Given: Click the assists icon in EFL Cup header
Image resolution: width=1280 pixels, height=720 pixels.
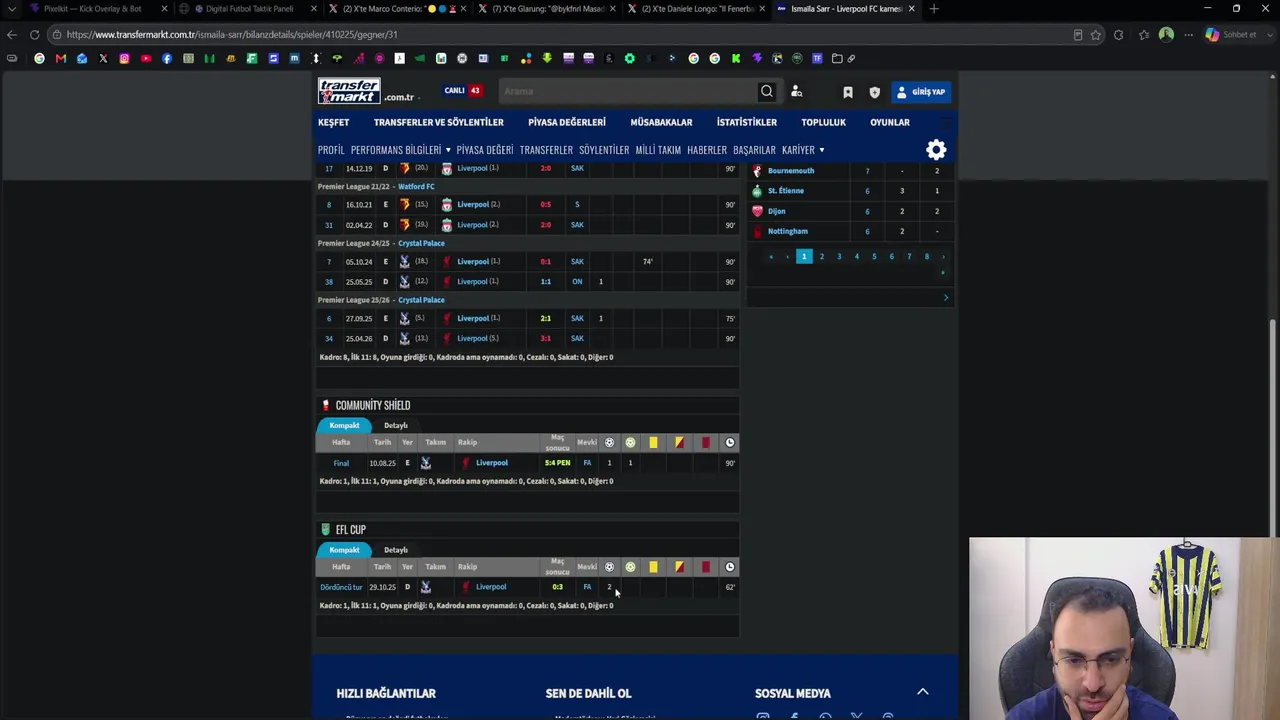Looking at the screenshot, I should point(630,567).
